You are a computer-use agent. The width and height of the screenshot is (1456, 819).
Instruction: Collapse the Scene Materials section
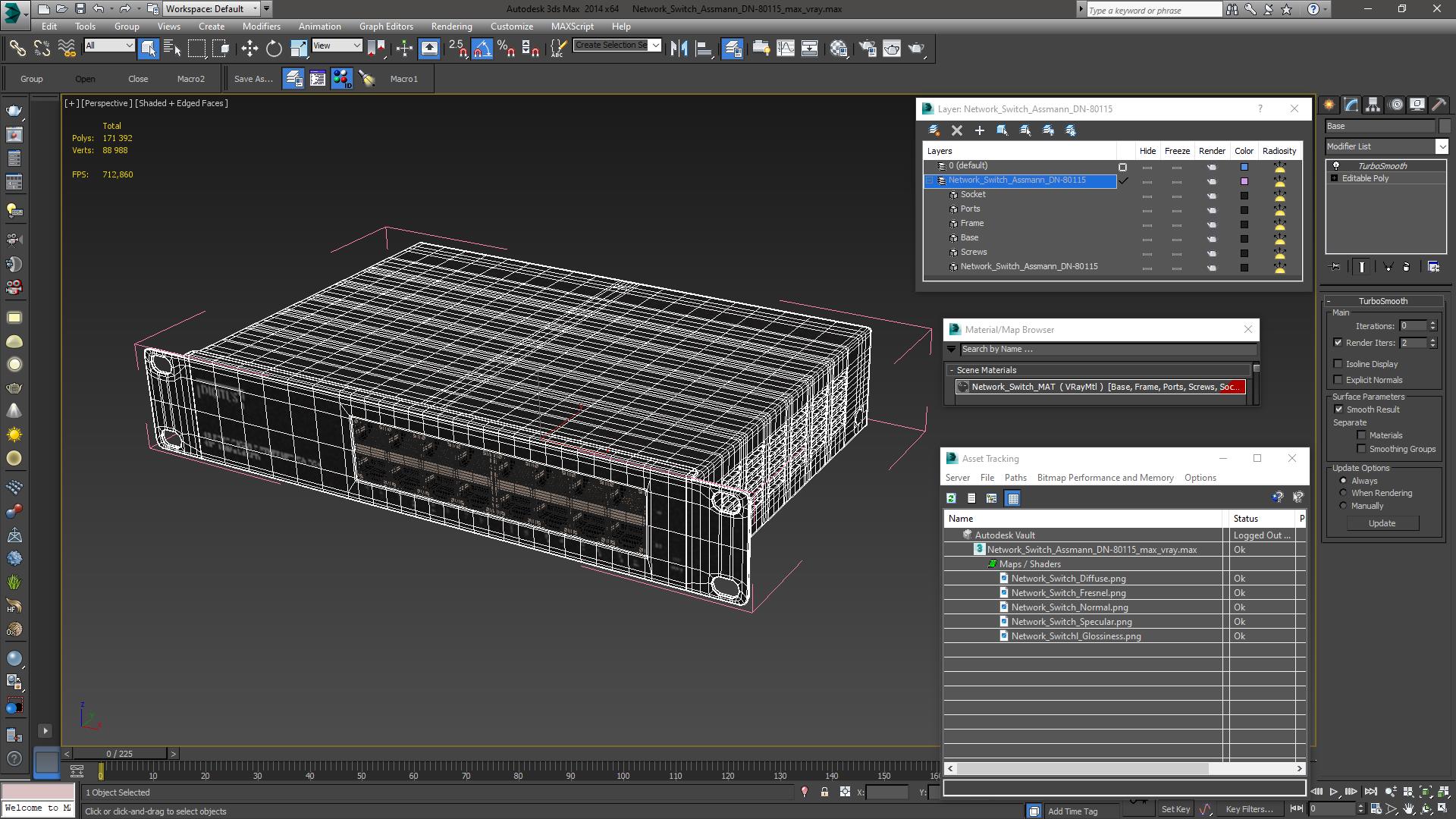(951, 370)
